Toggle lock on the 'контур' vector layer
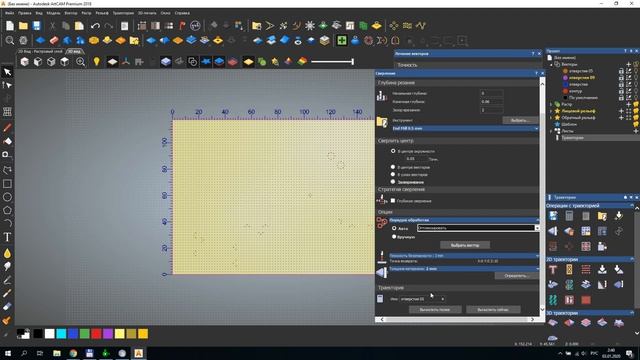Image resolution: width=640 pixels, height=360 pixels. pyautogui.click(x=621, y=91)
